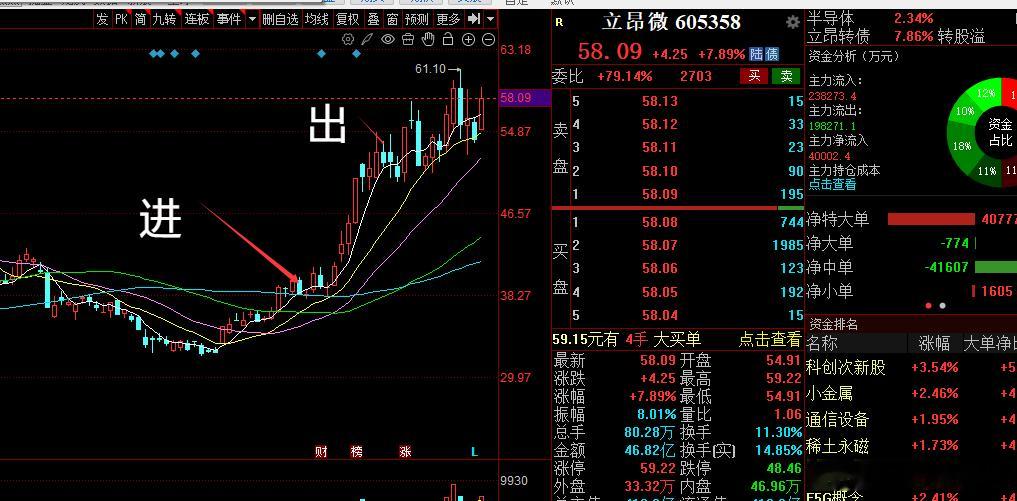Screen dimensions: 1017x501
Task: Click the 净中单 green bar
Action: coord(996,267)
